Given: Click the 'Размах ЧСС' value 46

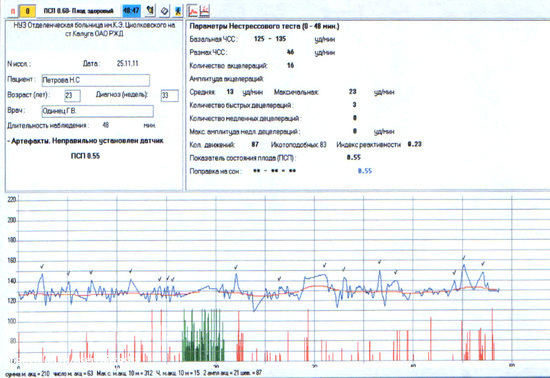Looking at the screenshot, I should point(290,52).
